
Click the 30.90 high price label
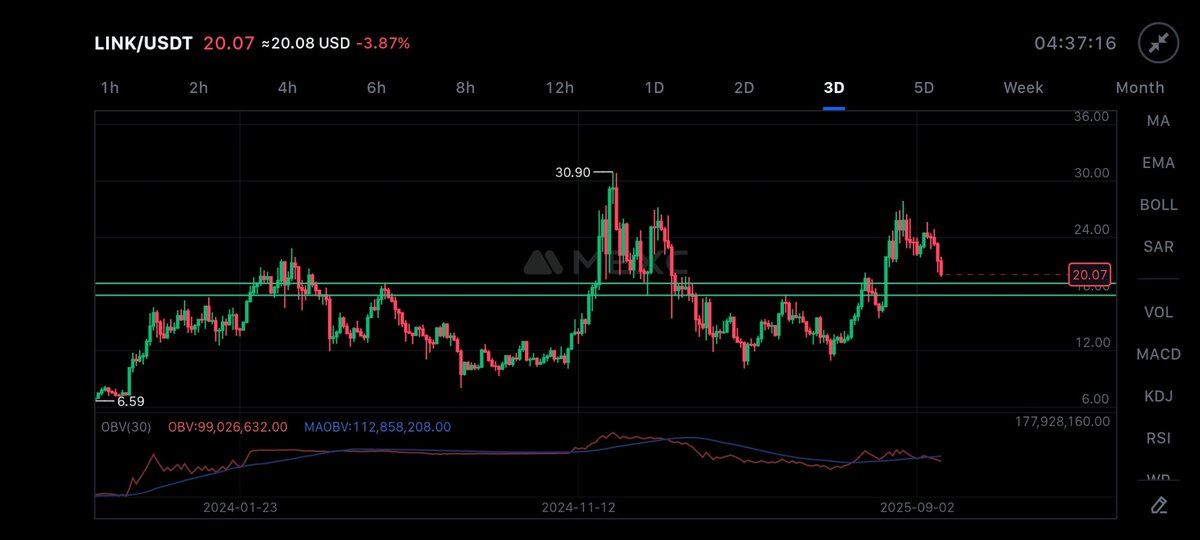(572, 172)
